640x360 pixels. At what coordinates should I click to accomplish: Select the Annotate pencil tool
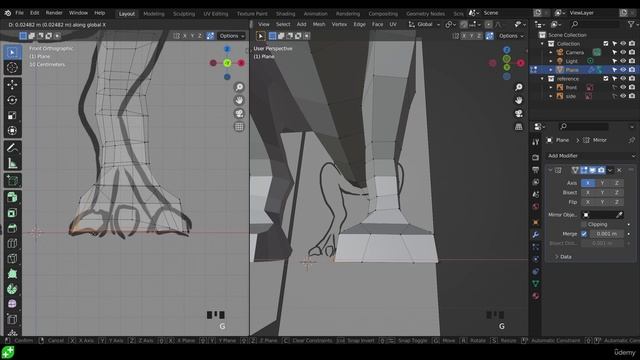coord(12,148)
